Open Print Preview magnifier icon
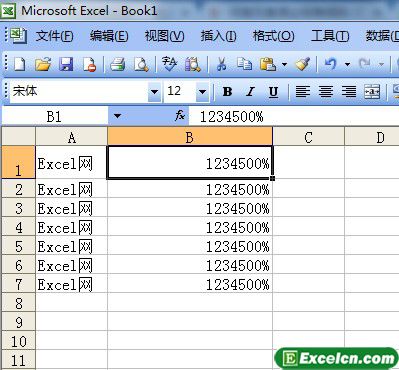Image resolution: width=399 pixels, height=370 pixels. [141, 63]
